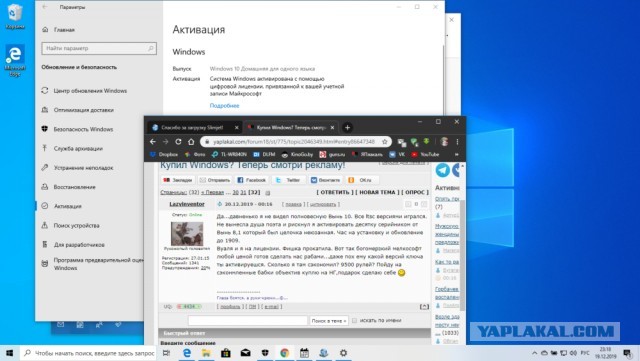Viewport: 640px width, 361px height.
Task: Open the Windows Start menu
Action: point(9,353)
